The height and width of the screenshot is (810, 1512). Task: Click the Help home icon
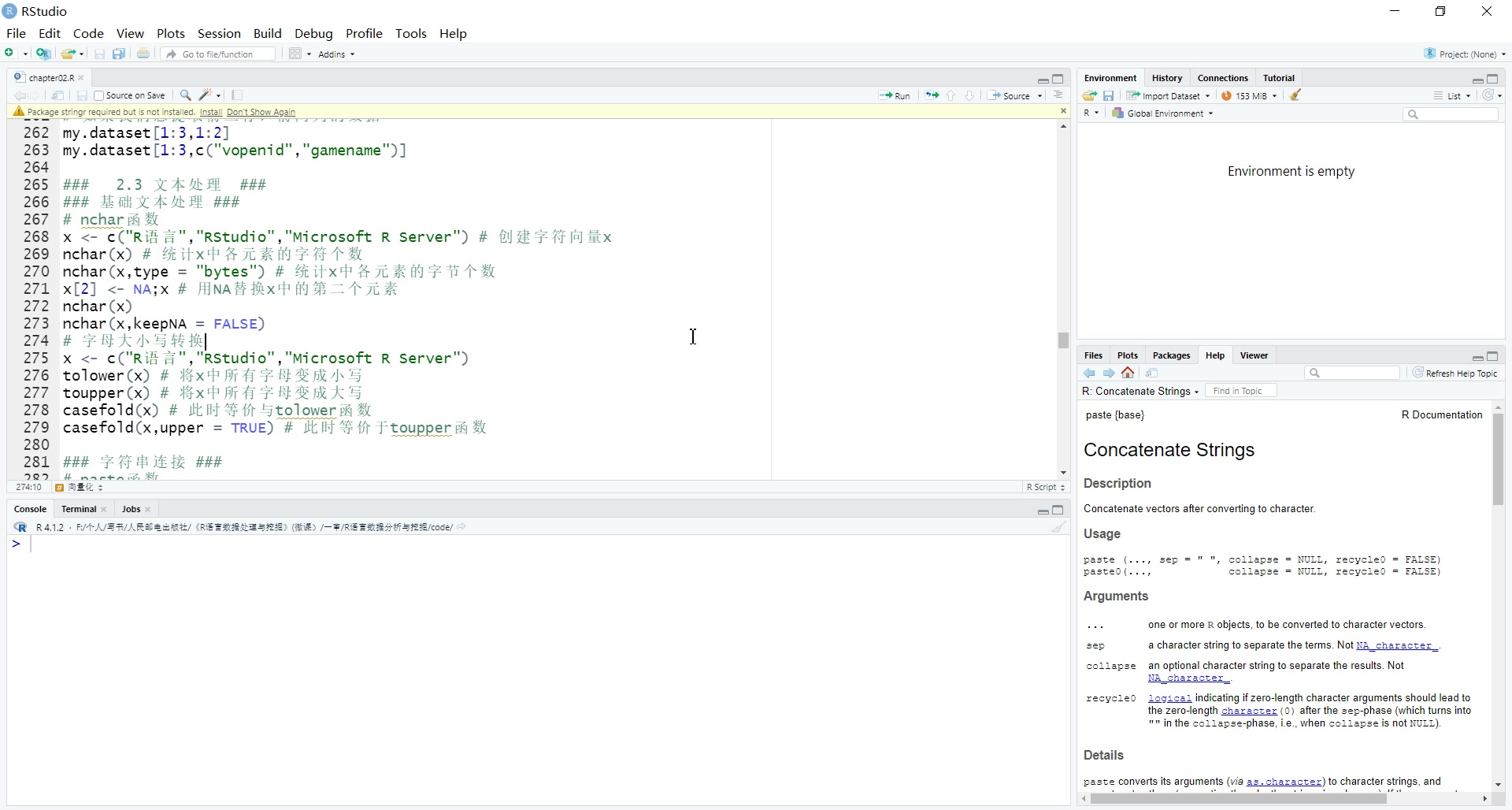coord(1128,373)
